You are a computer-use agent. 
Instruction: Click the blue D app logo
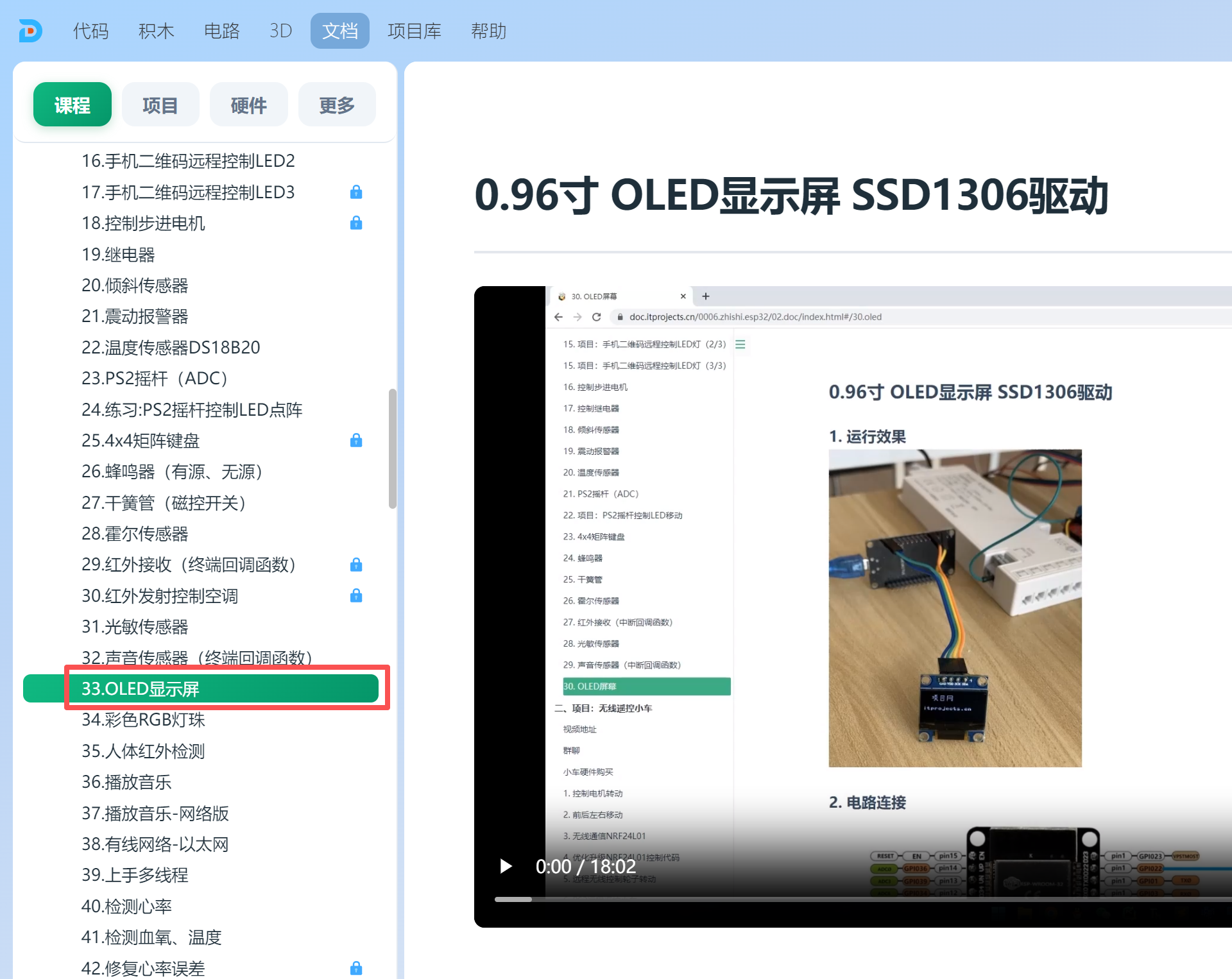click(x=30, y=31)
